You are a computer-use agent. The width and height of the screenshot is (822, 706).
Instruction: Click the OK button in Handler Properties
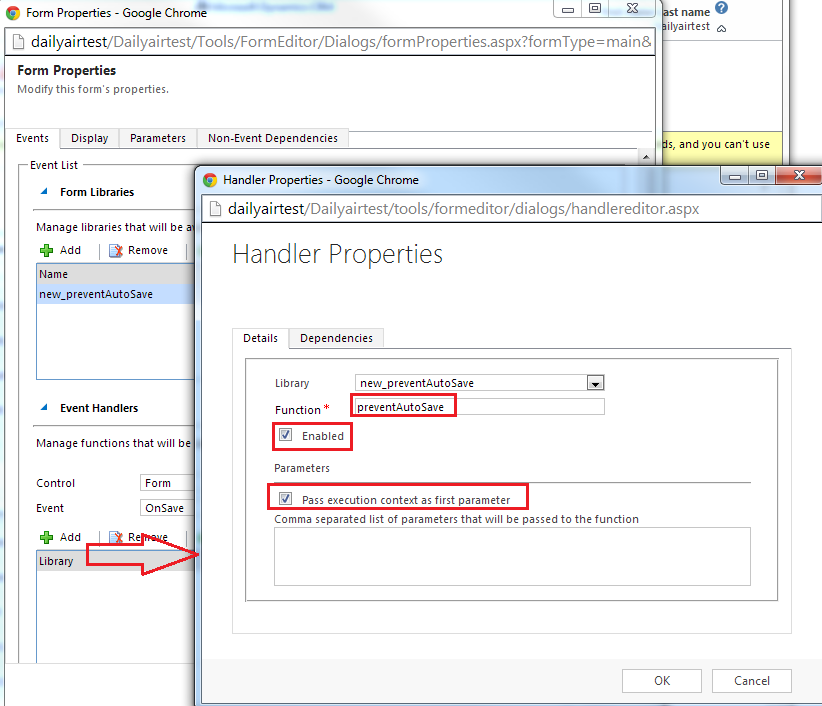[661, 680]
